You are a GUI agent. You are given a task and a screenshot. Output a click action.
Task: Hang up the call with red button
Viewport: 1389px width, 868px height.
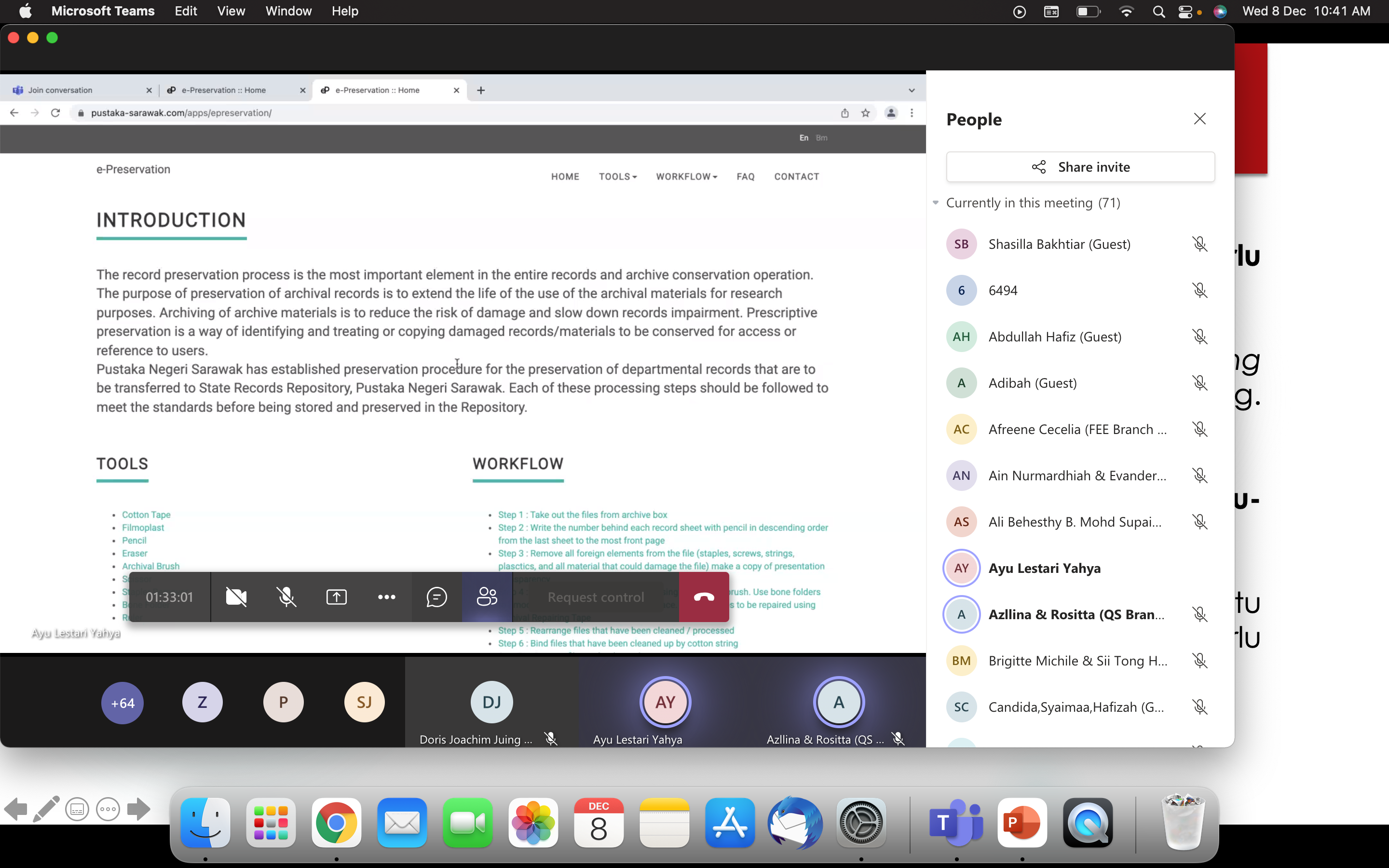click(x=704, y=597)
